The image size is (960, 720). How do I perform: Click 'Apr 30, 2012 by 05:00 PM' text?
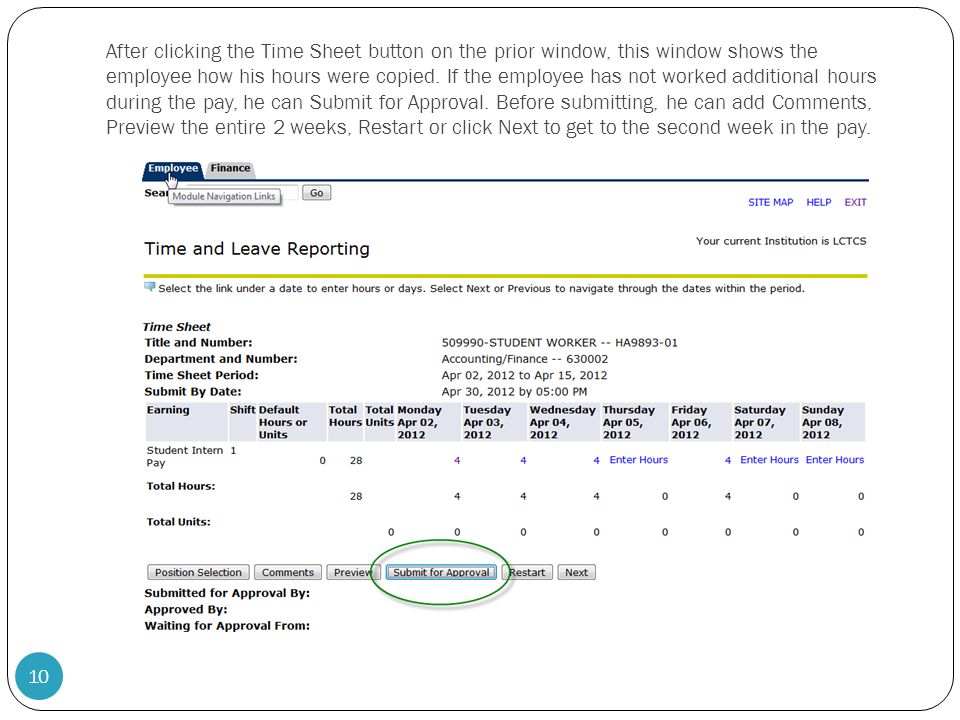pos(514,392)
